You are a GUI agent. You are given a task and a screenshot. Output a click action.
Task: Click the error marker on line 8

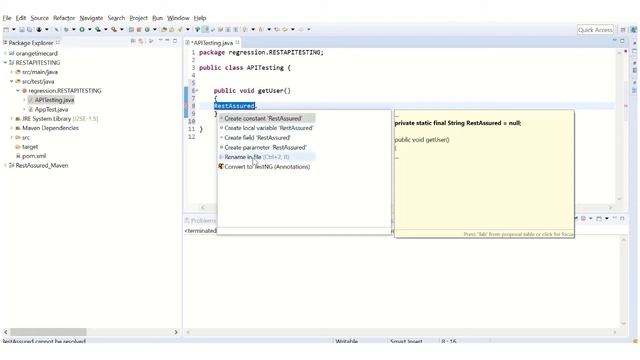pyautogui.click(x=187, y=106)
